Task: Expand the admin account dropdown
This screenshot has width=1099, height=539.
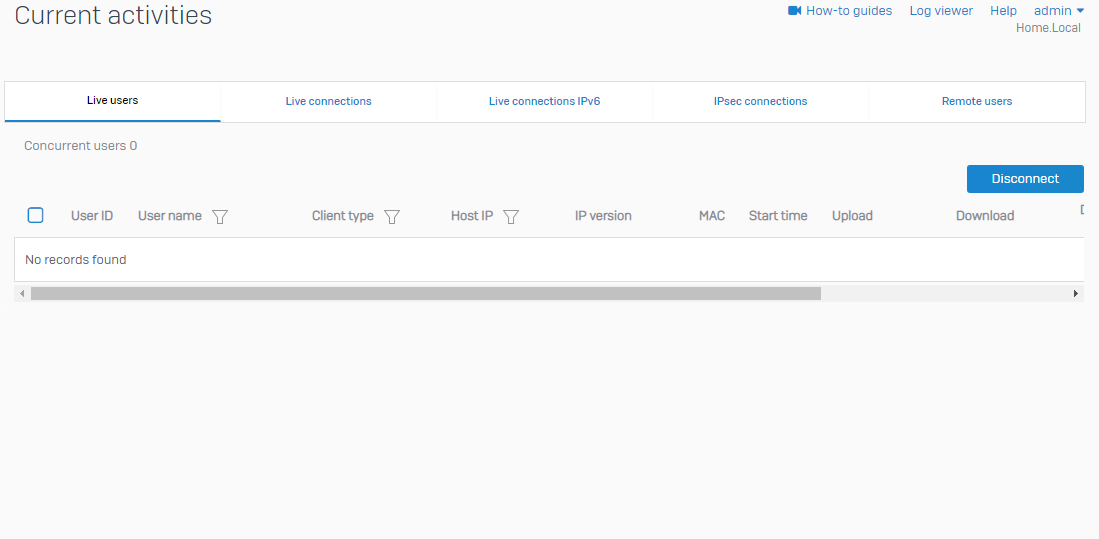Action: point(1059,11)
